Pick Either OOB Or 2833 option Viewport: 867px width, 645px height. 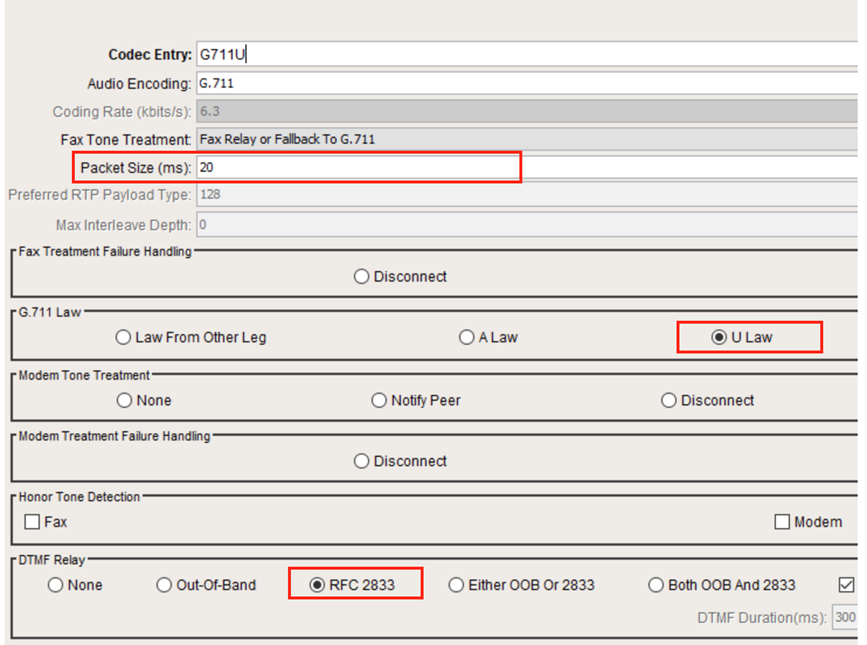point(456,586)
